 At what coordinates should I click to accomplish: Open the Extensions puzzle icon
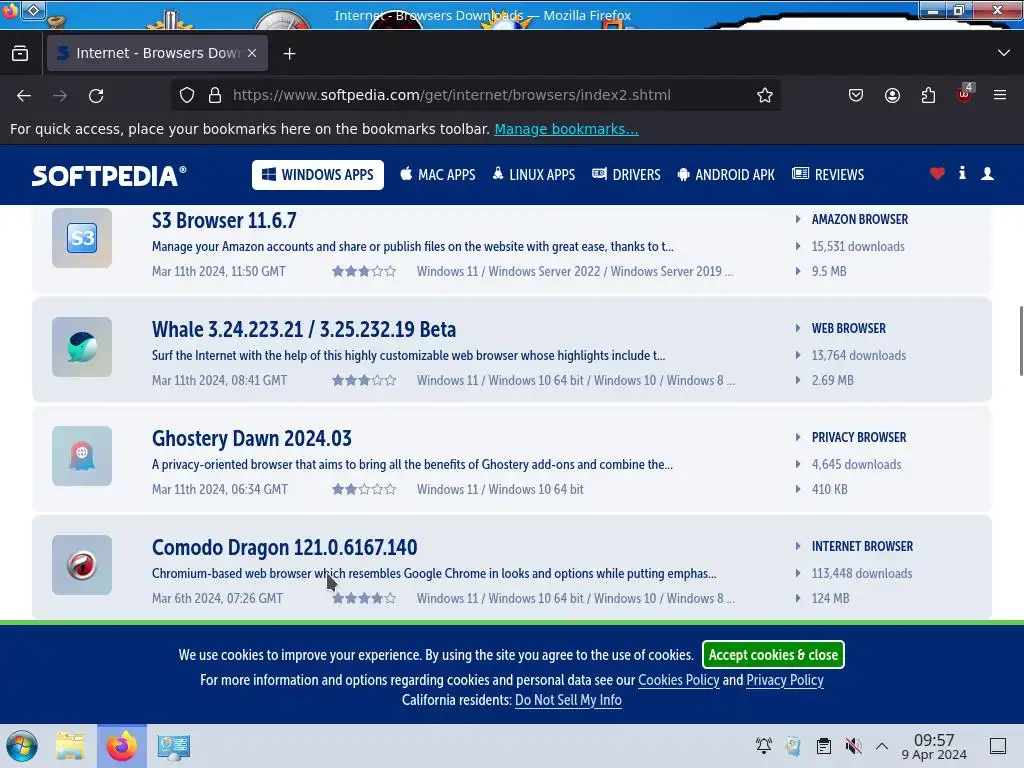[x=928, y=95]
